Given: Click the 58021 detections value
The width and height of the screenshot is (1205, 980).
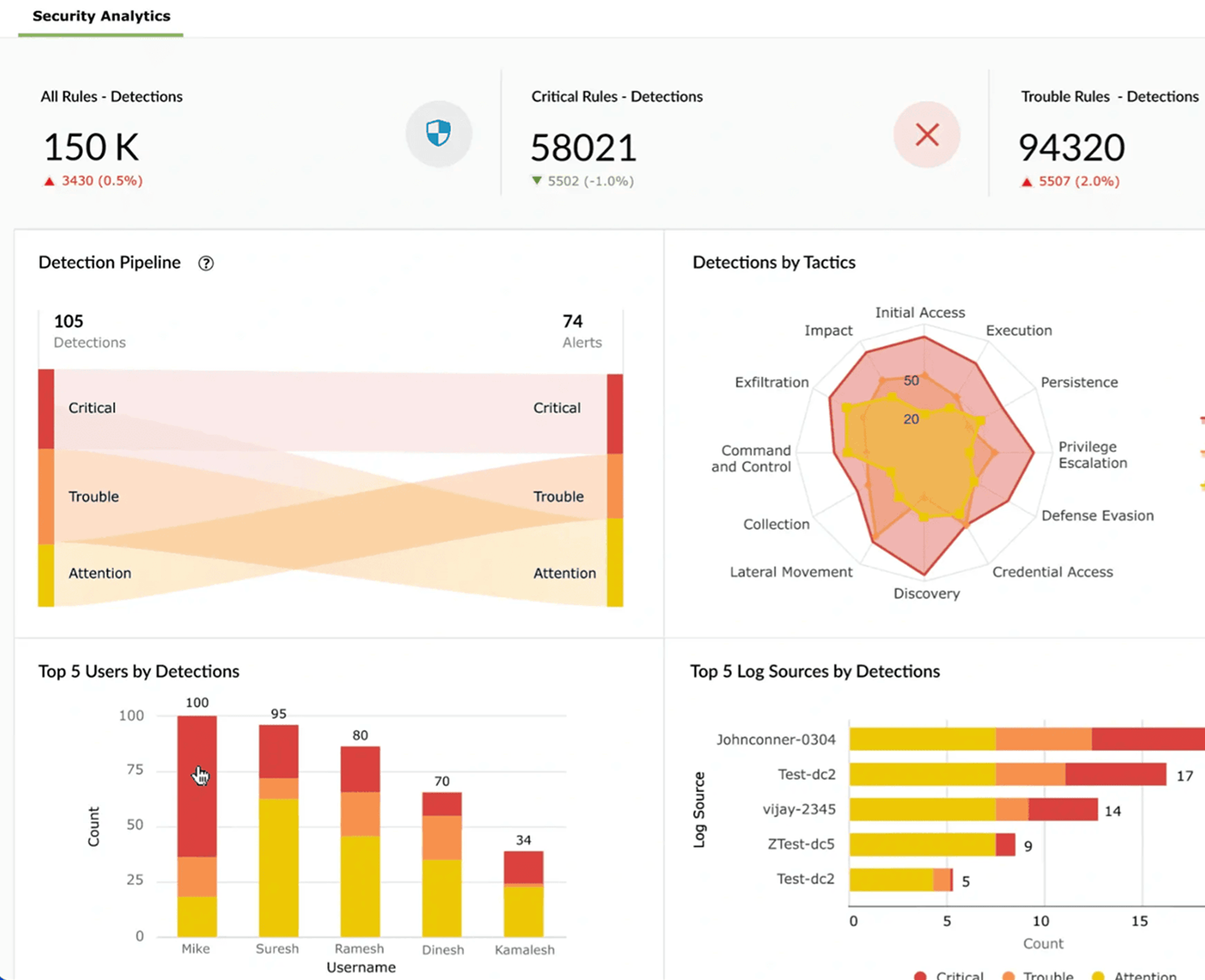Looking at the screenshot, I should 584,149.
